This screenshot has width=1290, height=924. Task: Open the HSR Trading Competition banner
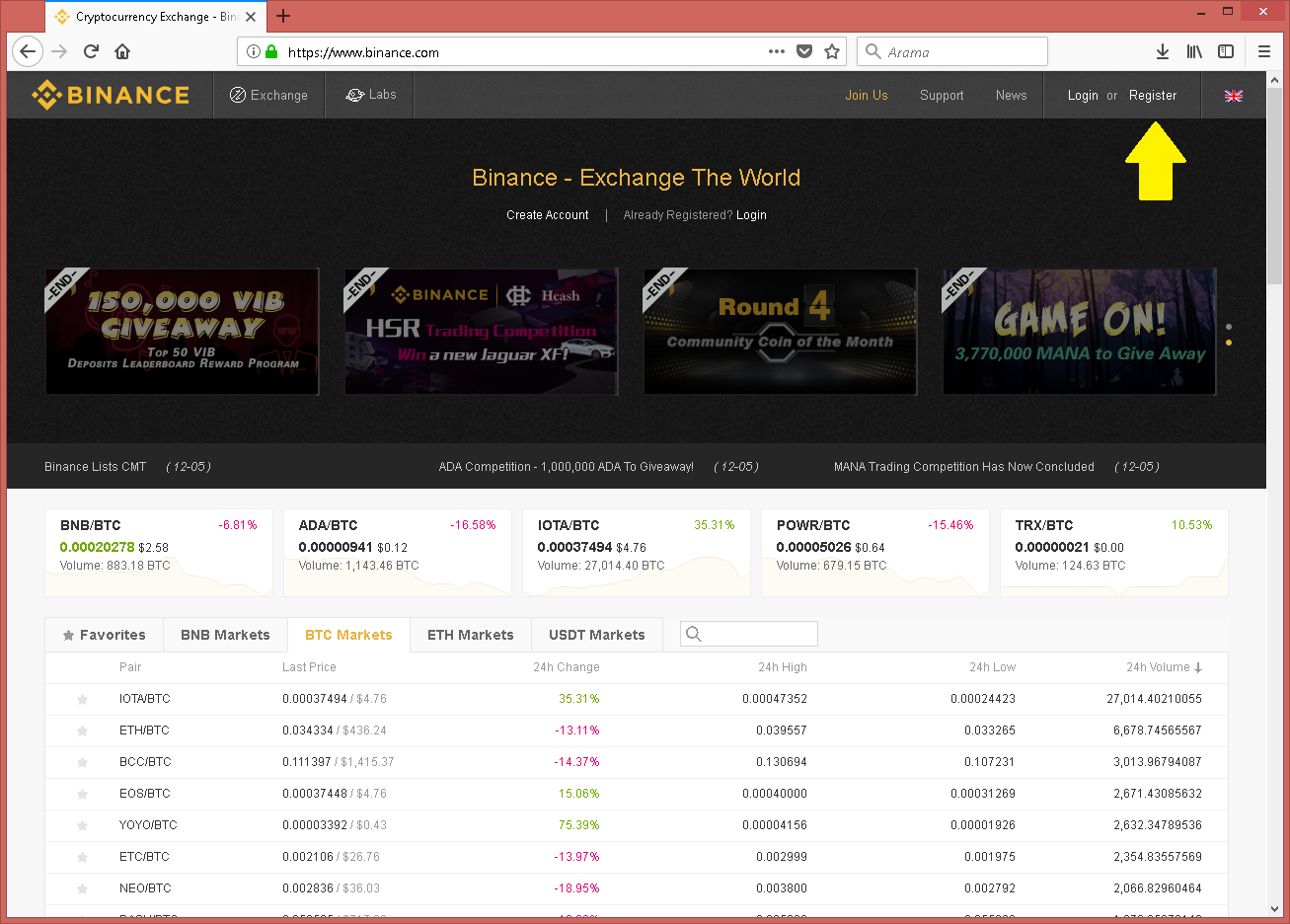click(482, 332)
